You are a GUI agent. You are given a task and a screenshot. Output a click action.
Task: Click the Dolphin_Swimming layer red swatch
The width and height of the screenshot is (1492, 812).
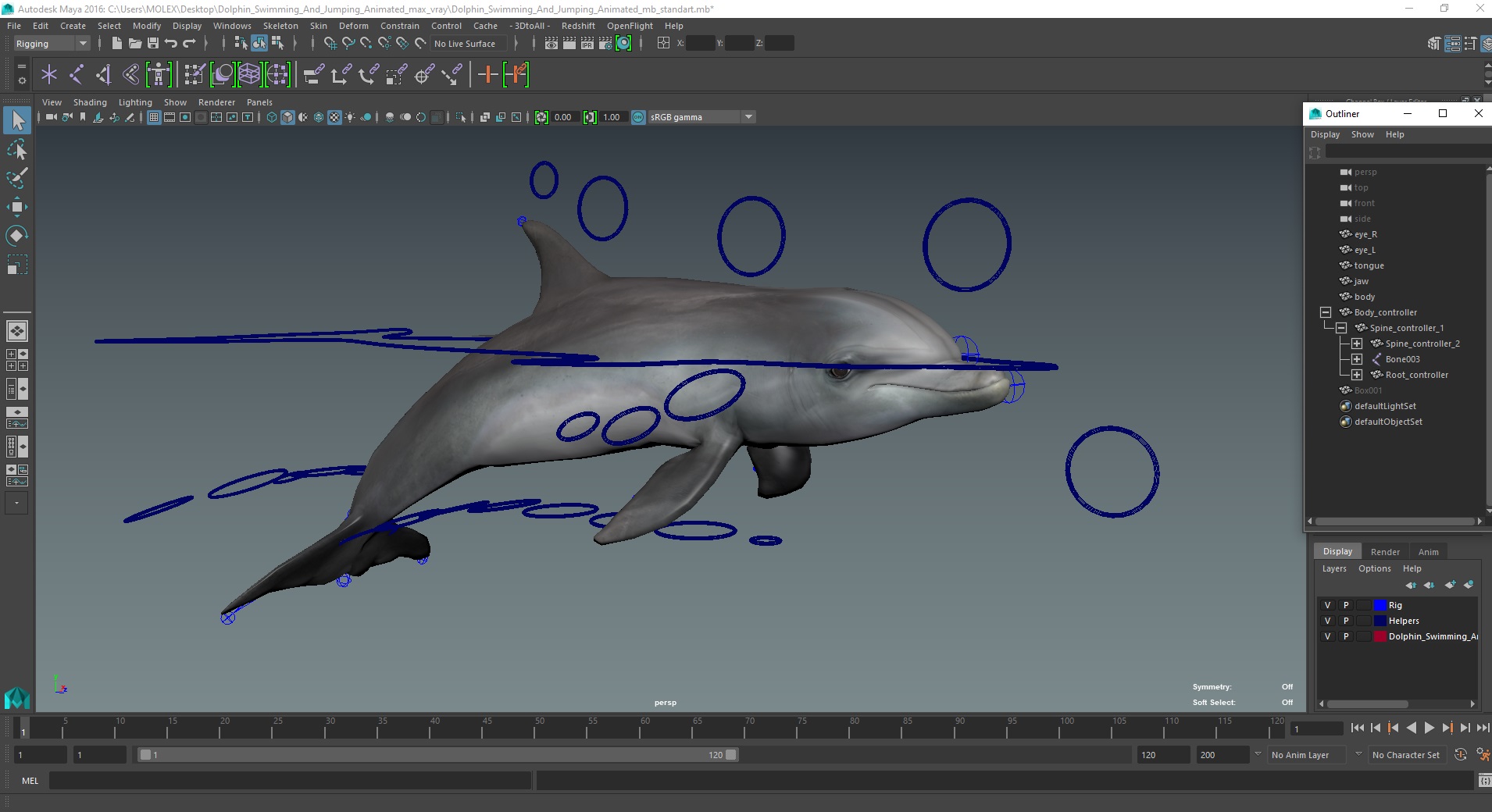(1380, 636)
